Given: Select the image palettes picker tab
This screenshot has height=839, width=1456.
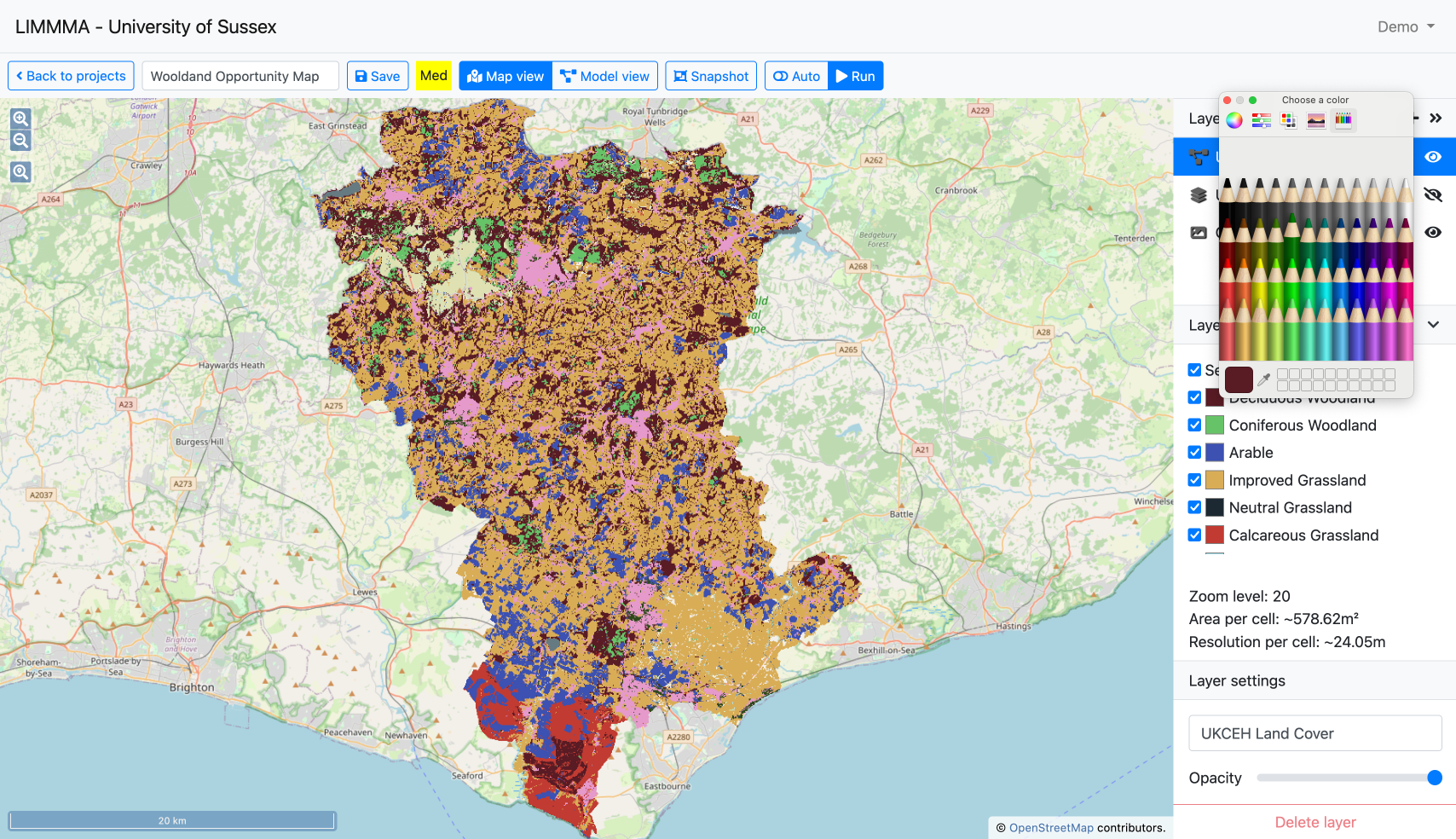Looking at the screenshot, I should click(1316, 120).
